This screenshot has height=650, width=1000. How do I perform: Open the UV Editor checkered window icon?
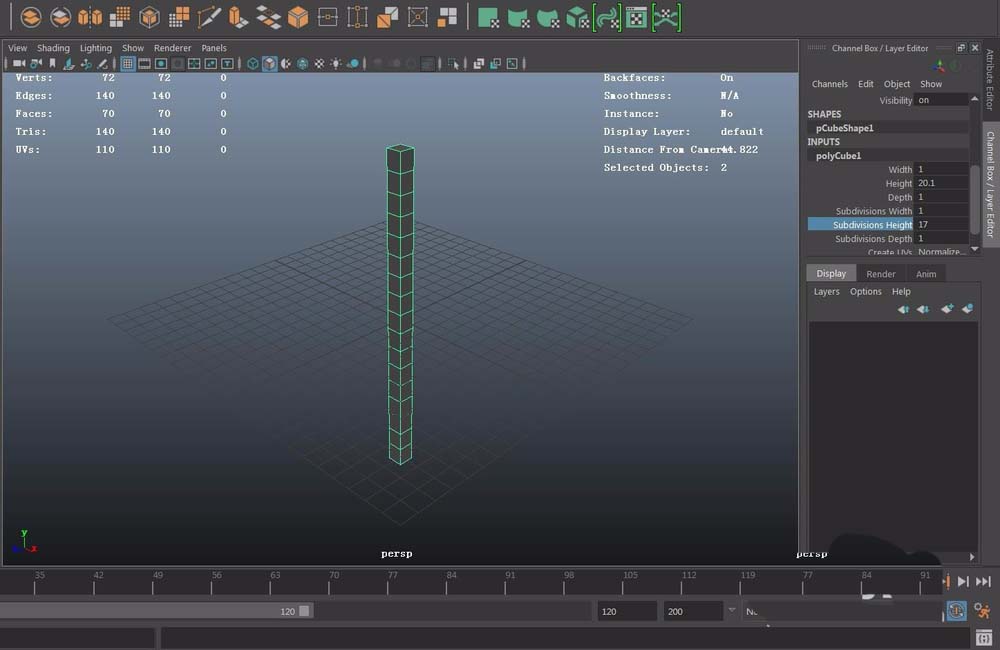(636, 18)
